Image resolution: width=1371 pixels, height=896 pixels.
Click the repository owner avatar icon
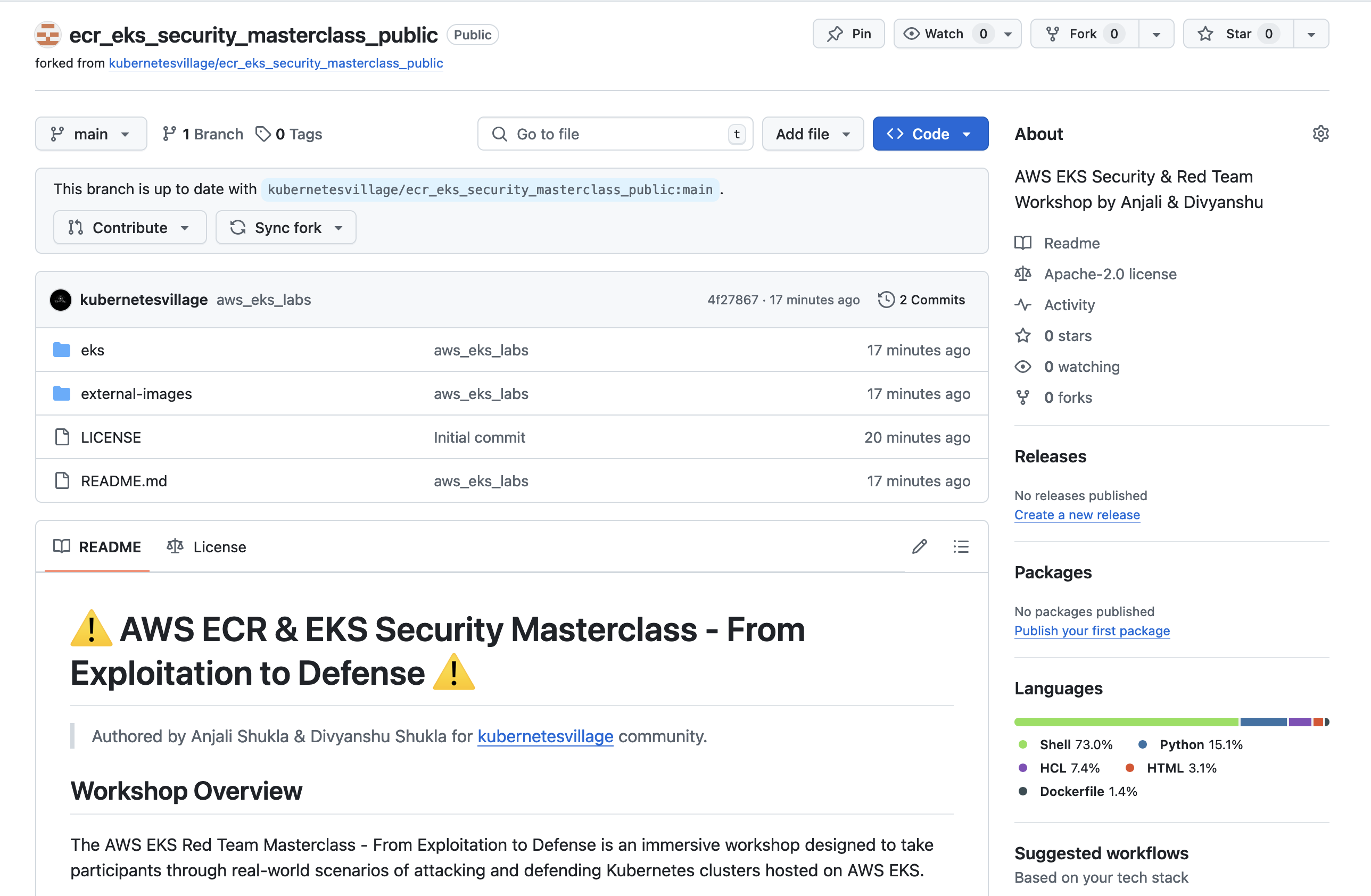pyautogui.click(x=48, y=35)
